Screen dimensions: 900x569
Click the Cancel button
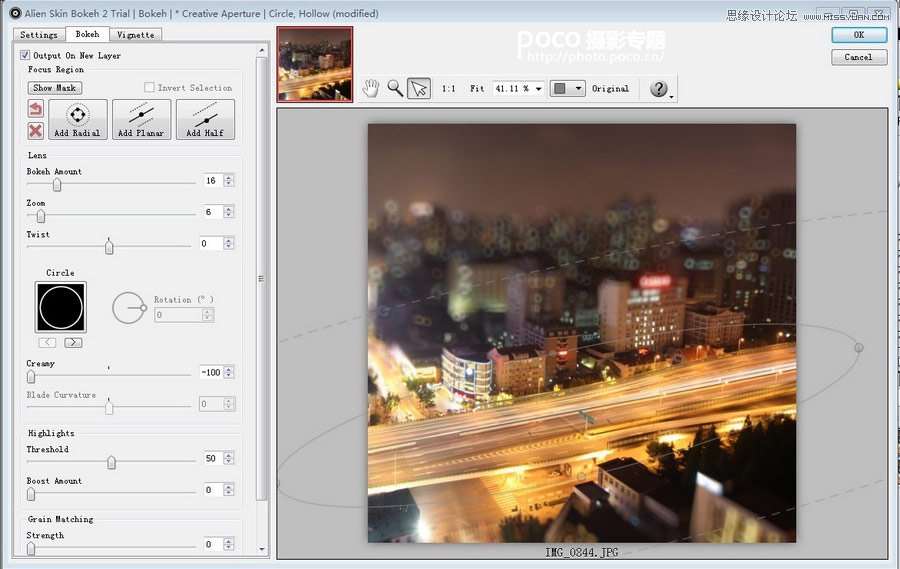(x=859, y=57)
